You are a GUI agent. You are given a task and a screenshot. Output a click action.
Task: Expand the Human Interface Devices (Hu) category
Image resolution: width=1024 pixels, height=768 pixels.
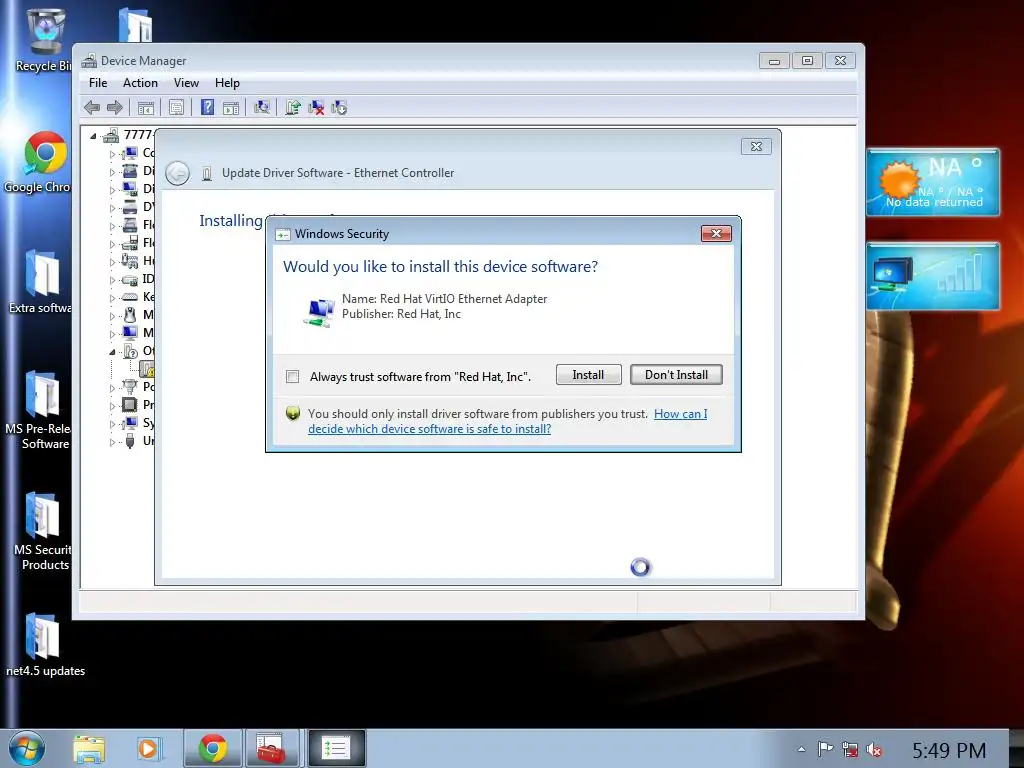tap(112, 262)
